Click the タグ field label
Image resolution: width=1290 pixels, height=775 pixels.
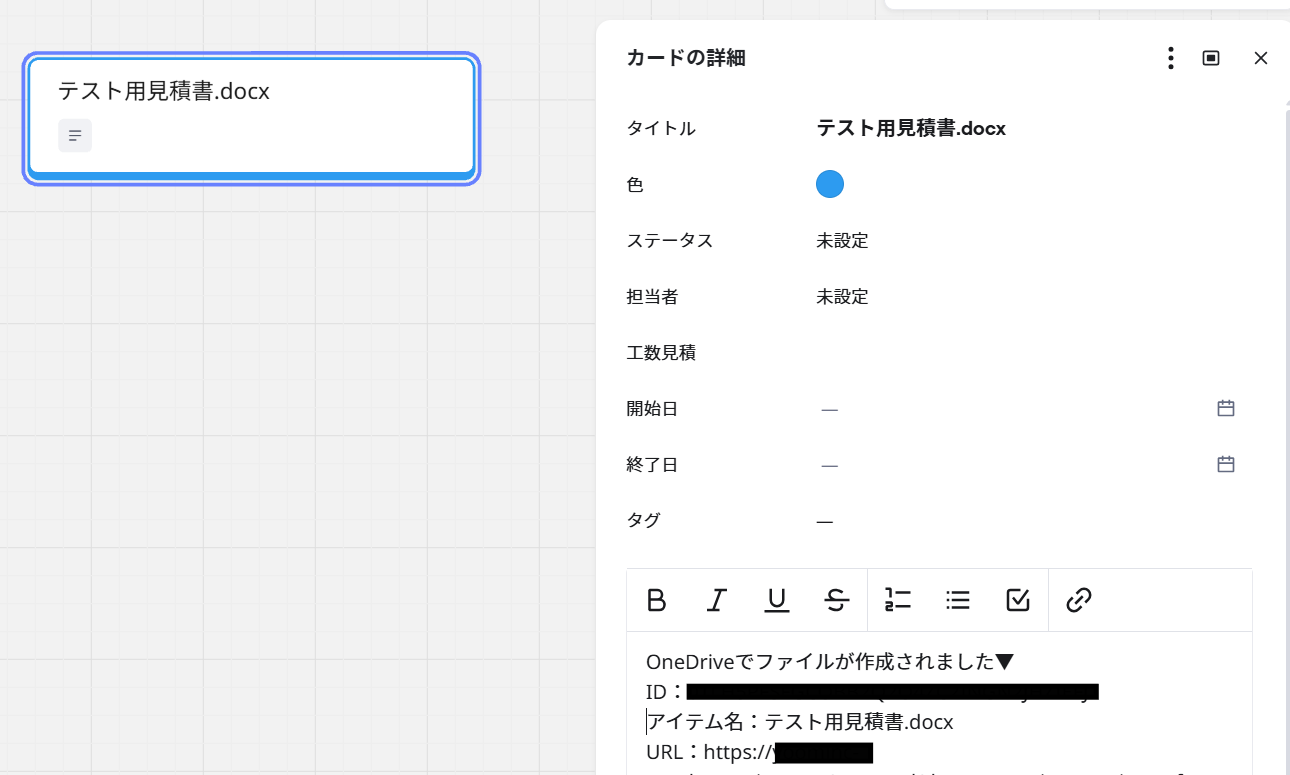click(643, 520)
